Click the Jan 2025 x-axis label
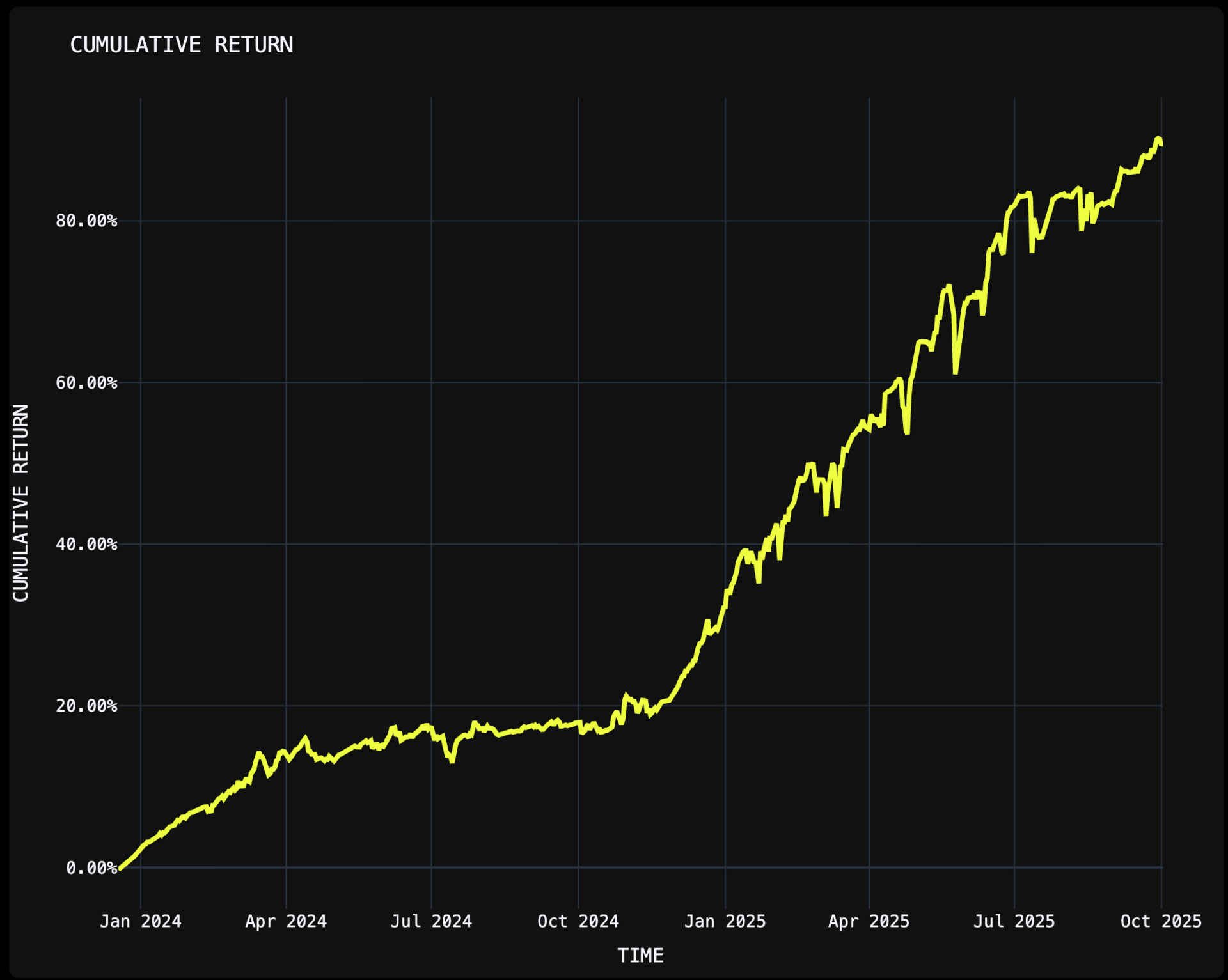The height and width of the screenshot is (980, 1228). [725, 921]
